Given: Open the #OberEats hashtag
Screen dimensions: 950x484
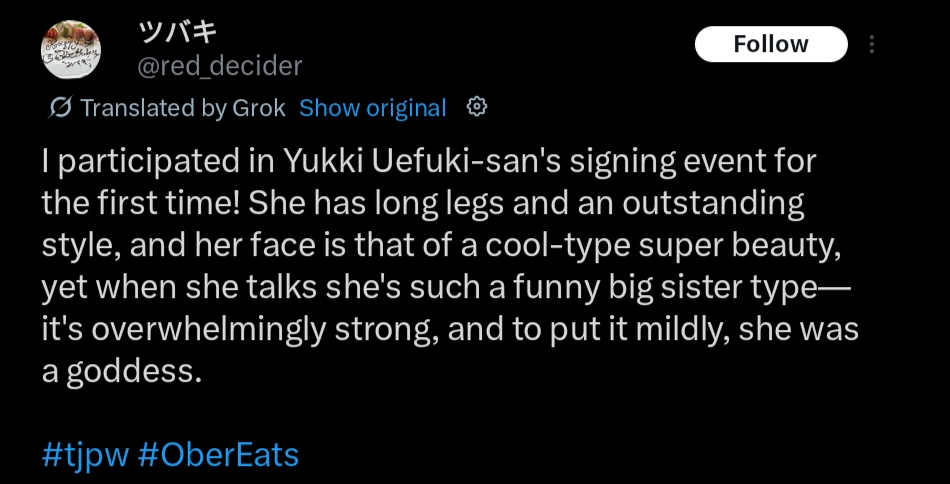Looking at the screenshot, I should 218,455.
